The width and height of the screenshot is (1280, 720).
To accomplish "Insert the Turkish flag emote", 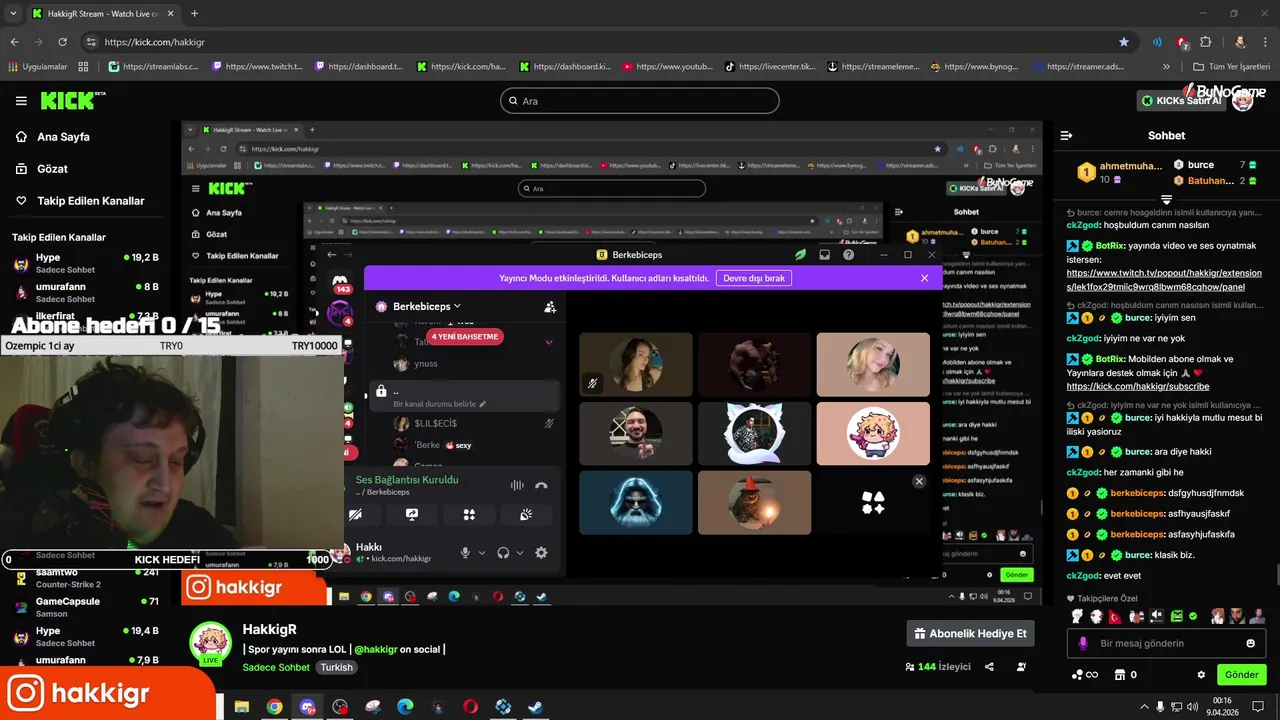I will (1117, 616).
